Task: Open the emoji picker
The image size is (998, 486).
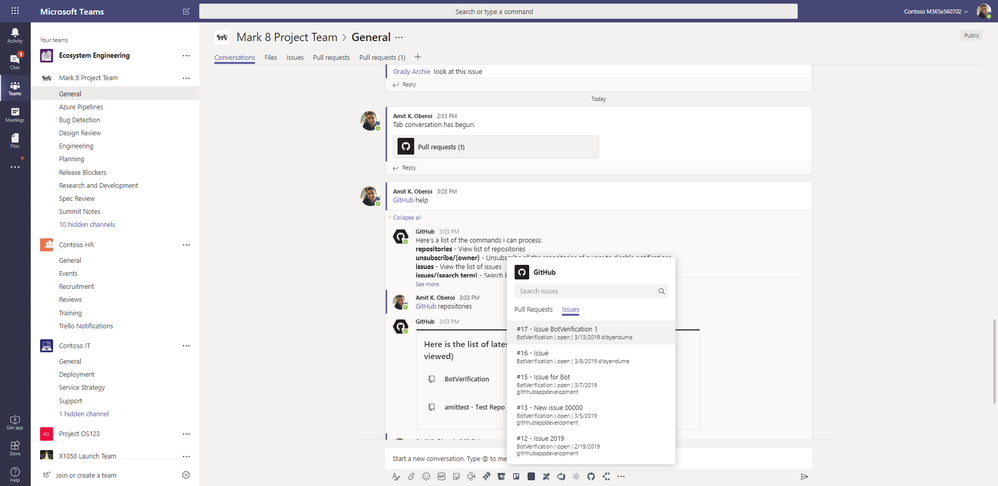Action: coord(426,476)
